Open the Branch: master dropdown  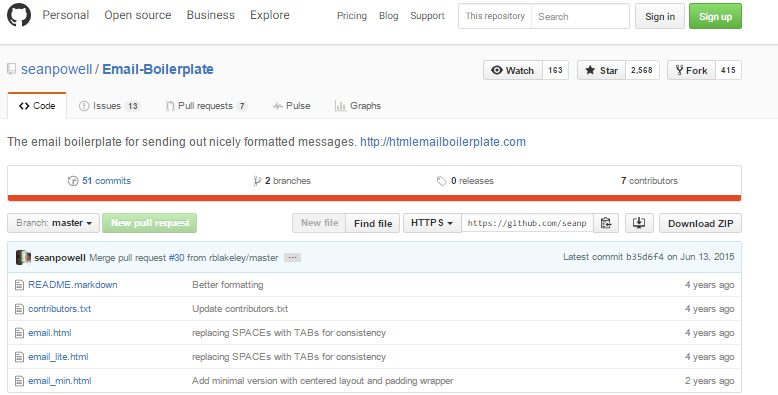tap(54, 223)
